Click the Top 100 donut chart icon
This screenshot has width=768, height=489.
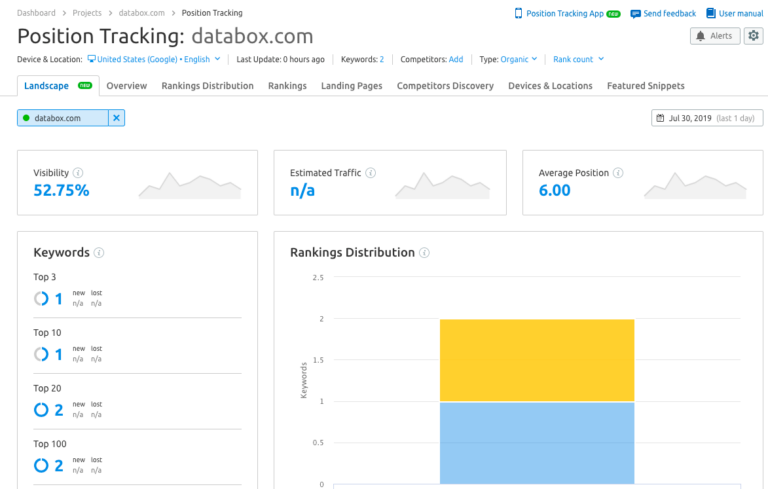click(41, 465)
